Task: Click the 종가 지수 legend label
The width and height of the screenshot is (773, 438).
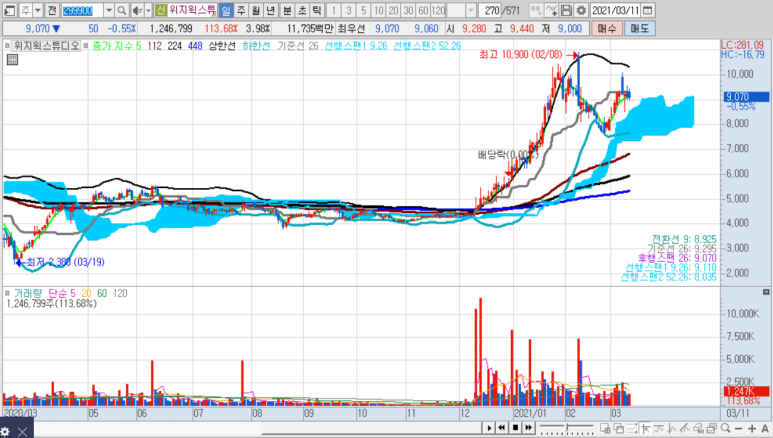Action: click(113, 46)
